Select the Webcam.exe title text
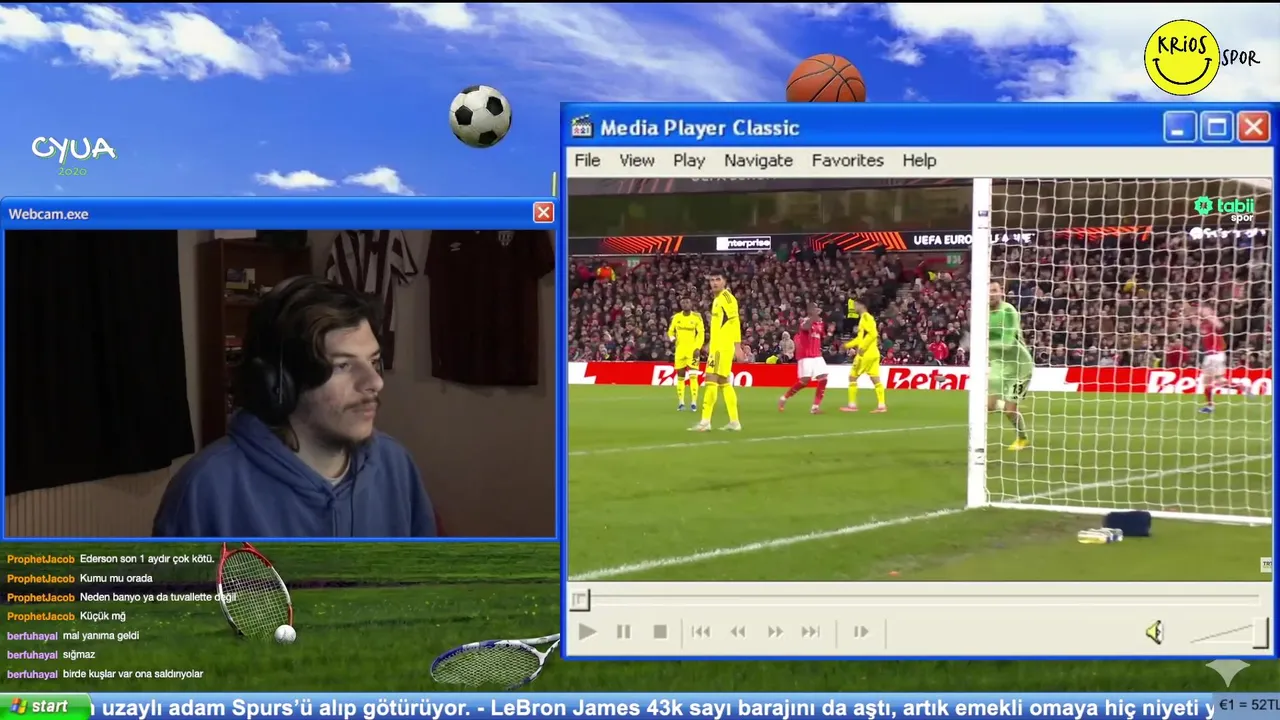The image size is (1280, 720). click(x=48, y=214)
